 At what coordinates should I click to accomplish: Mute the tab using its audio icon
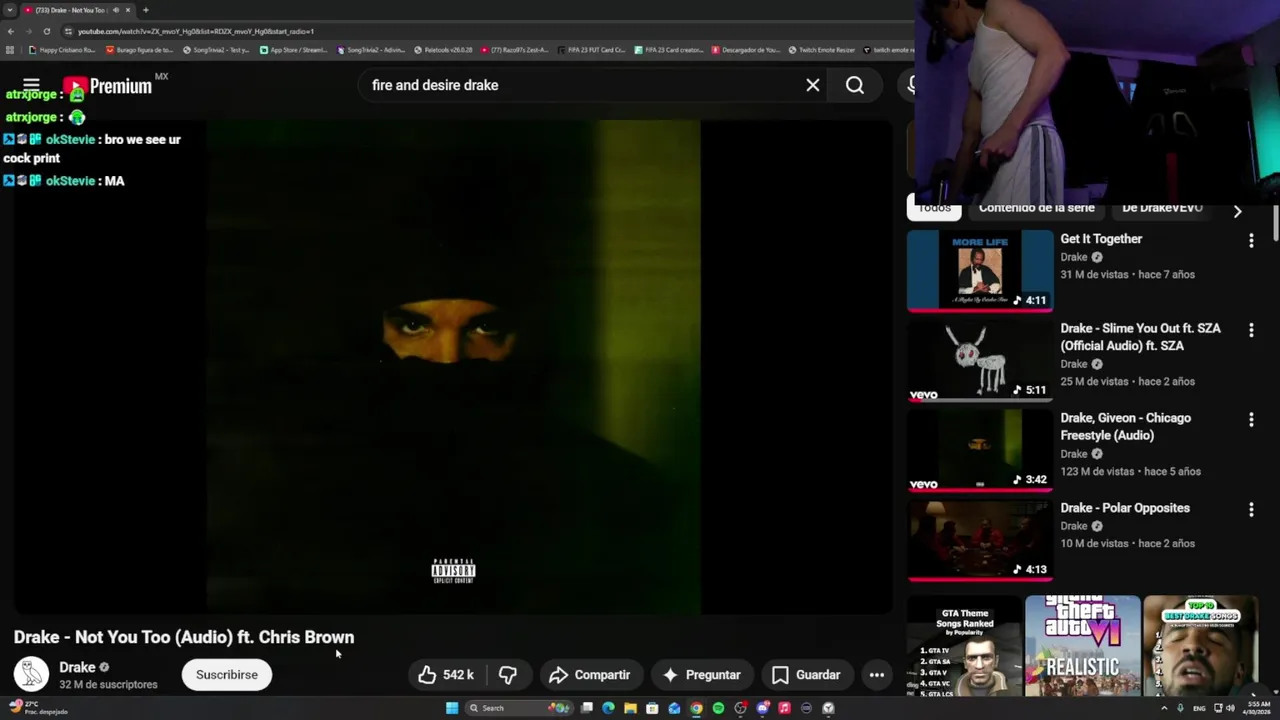(116, 10)
